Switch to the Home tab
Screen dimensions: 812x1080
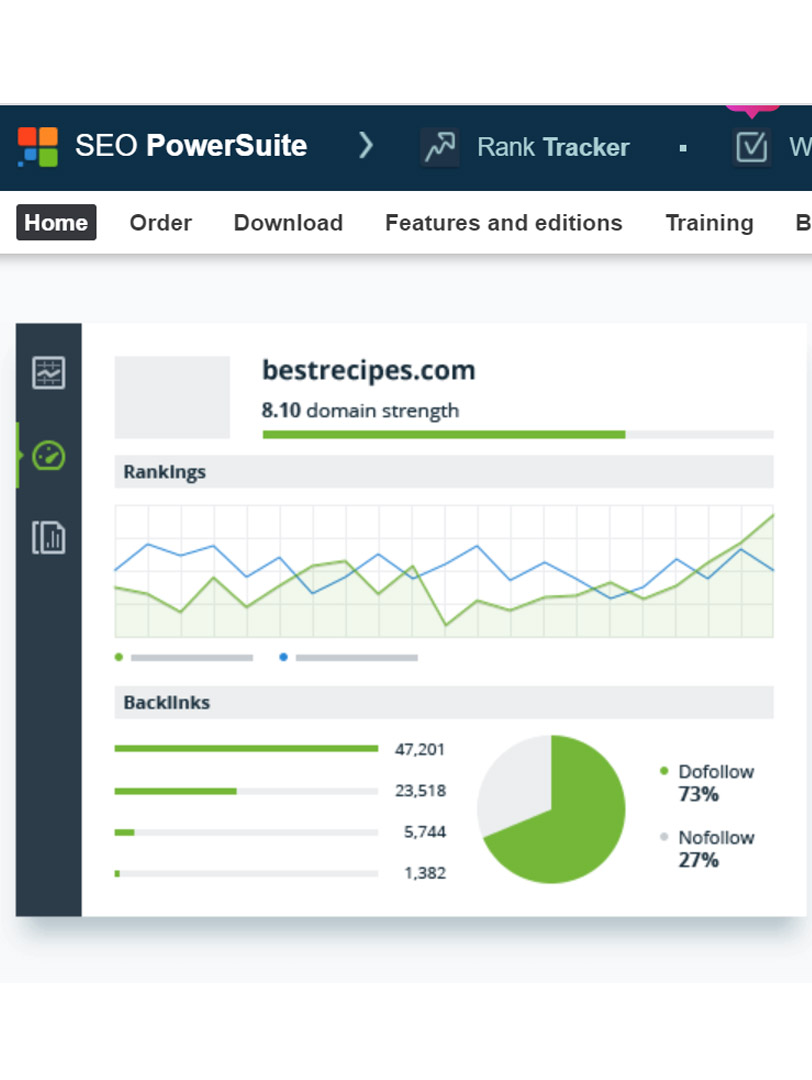[x=55, y=223]
